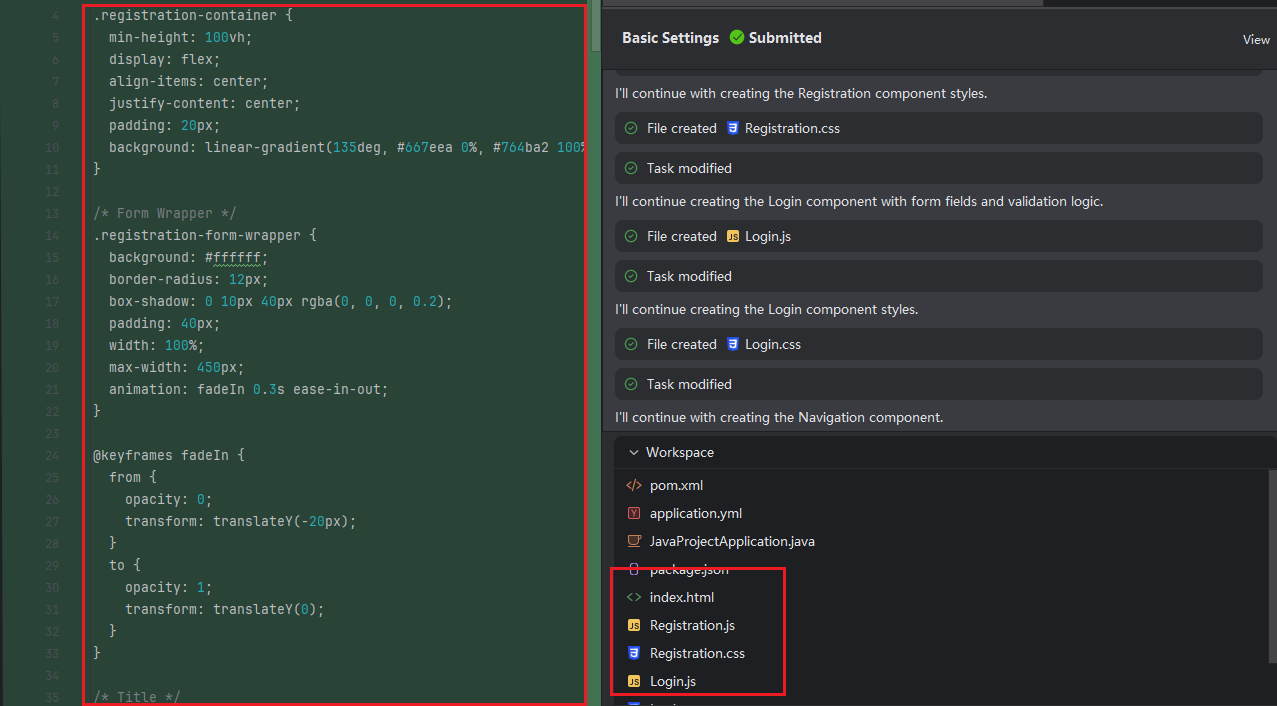
Task: Click the CSS icon beside Registration.css in Workspace
Action: tap(633, 653)
